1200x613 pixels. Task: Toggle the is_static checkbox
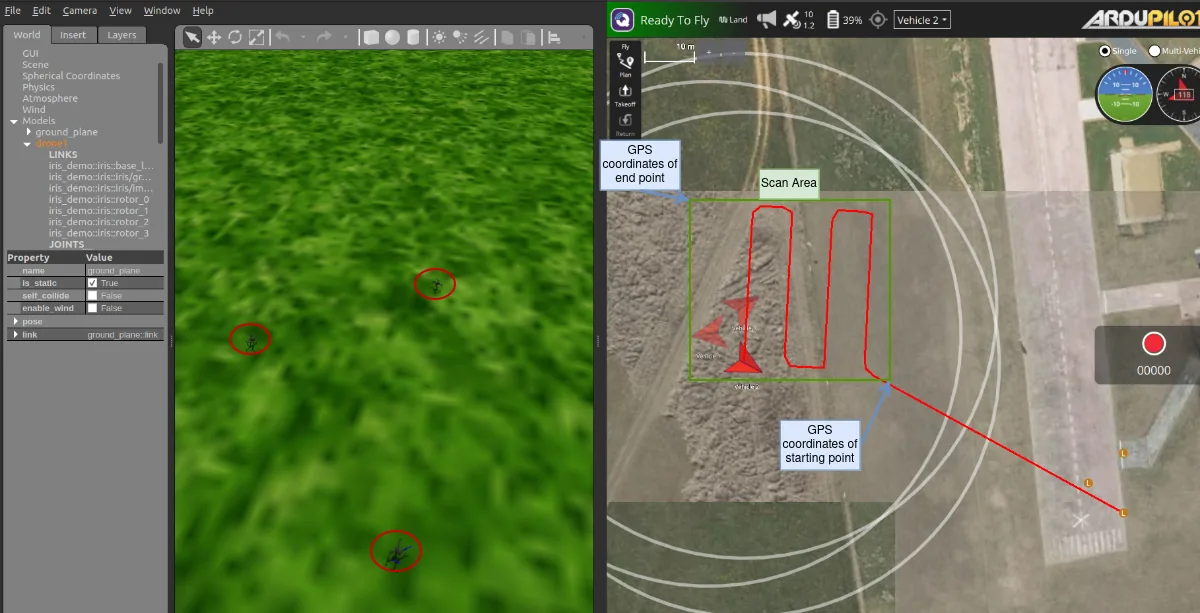coord(92,283)
